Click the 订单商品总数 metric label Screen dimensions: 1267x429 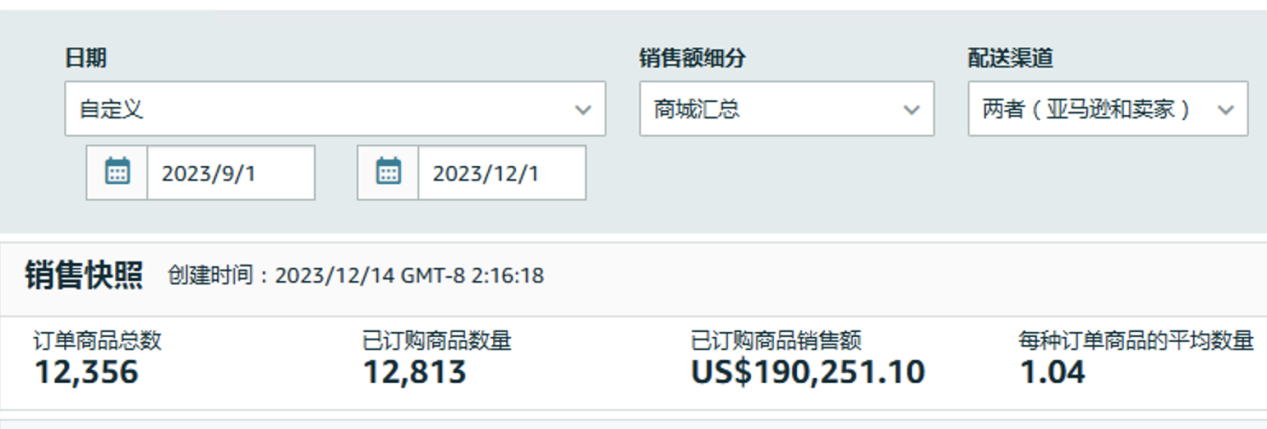(98, 341)
